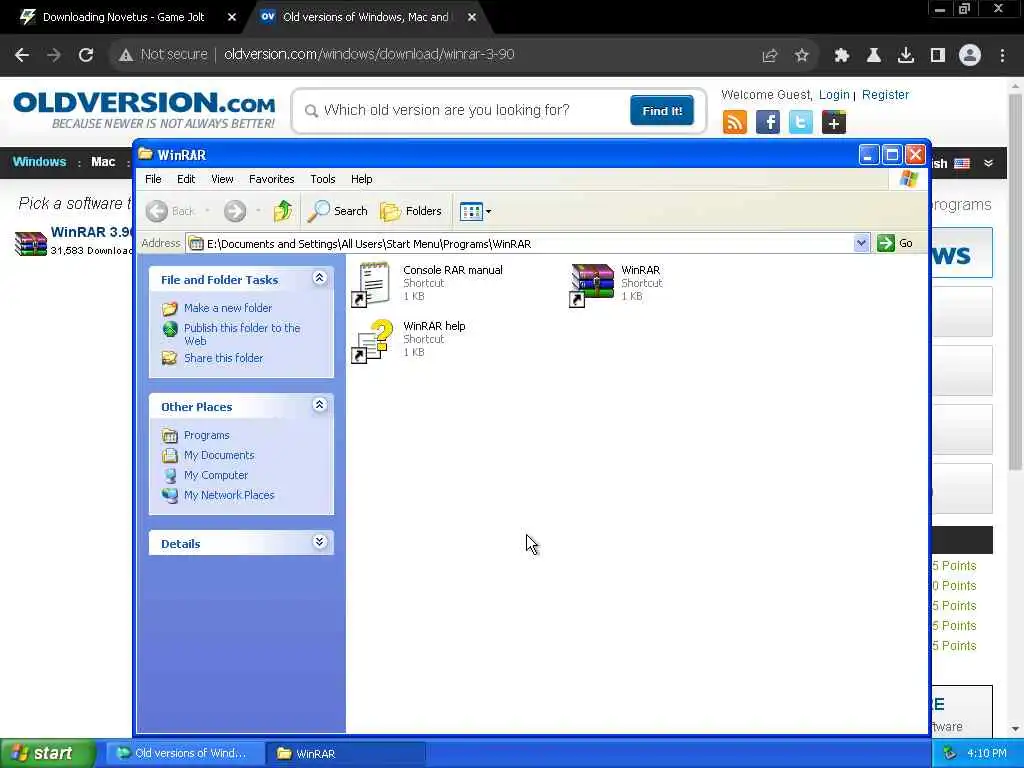Go to My Documents in Other Places
Image resolution: width=1024 pixels, height=768 pixels.
tap(219, 455)
